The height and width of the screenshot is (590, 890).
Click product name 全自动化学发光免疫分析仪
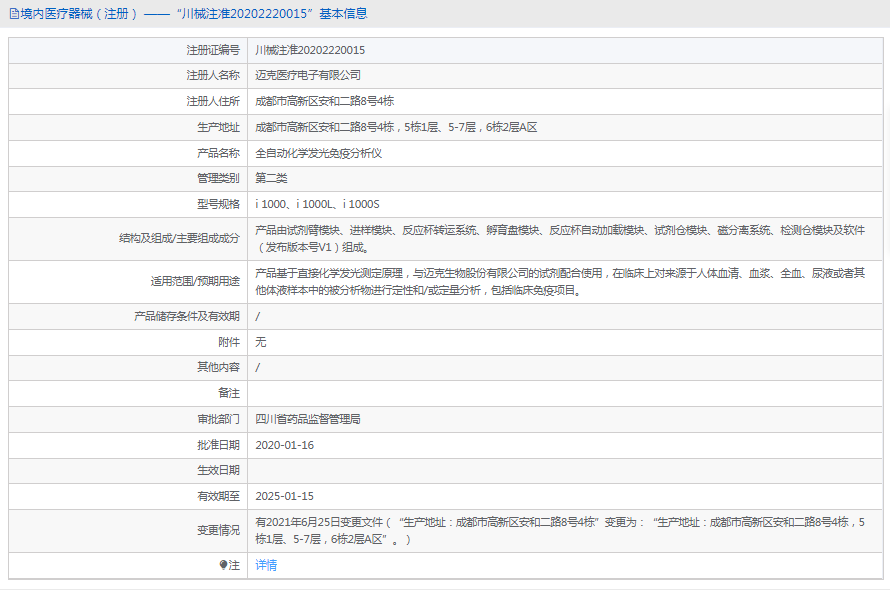click(x=318, y=153)
